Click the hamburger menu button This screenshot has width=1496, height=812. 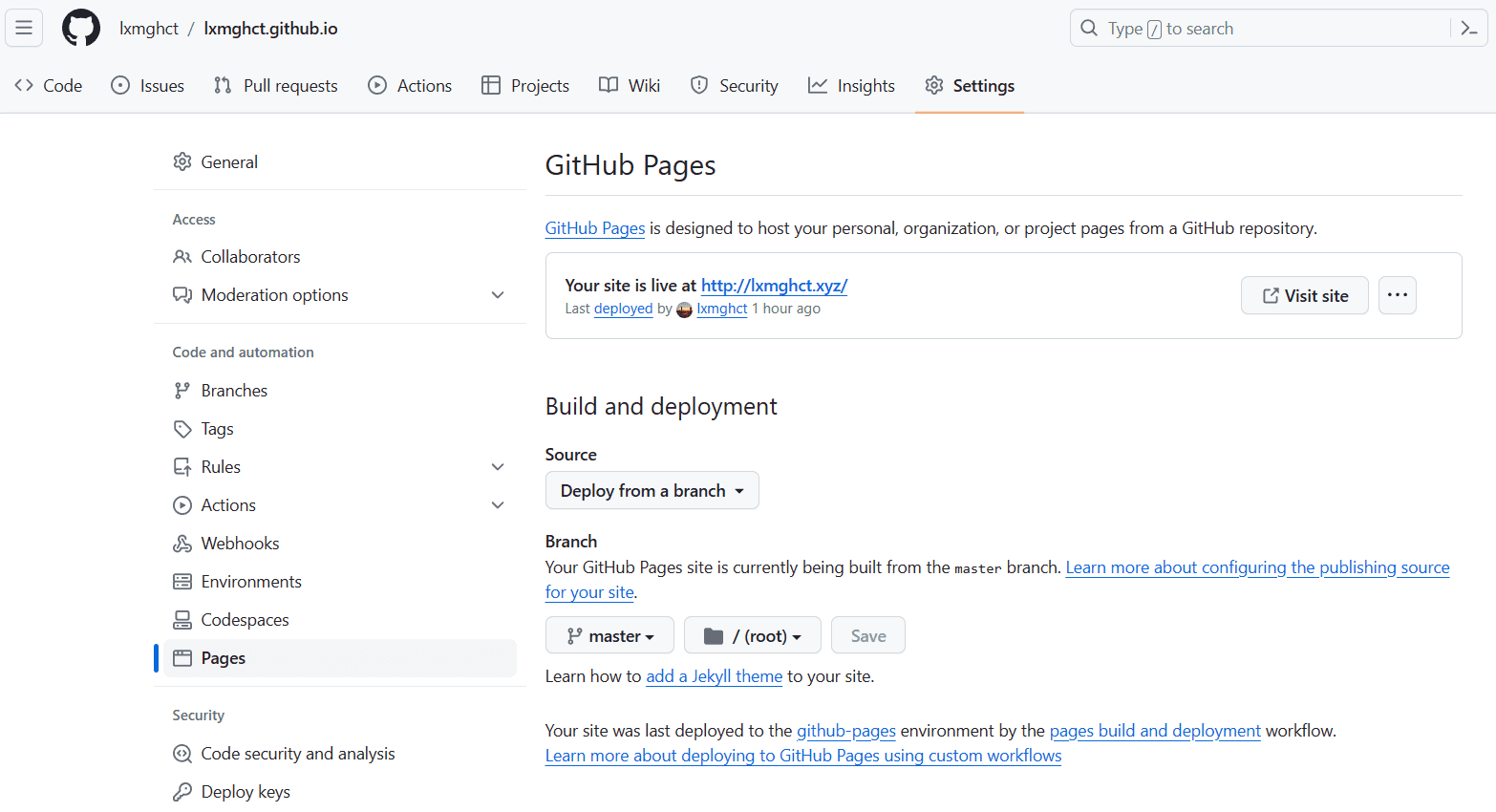(x=24, y=28)
